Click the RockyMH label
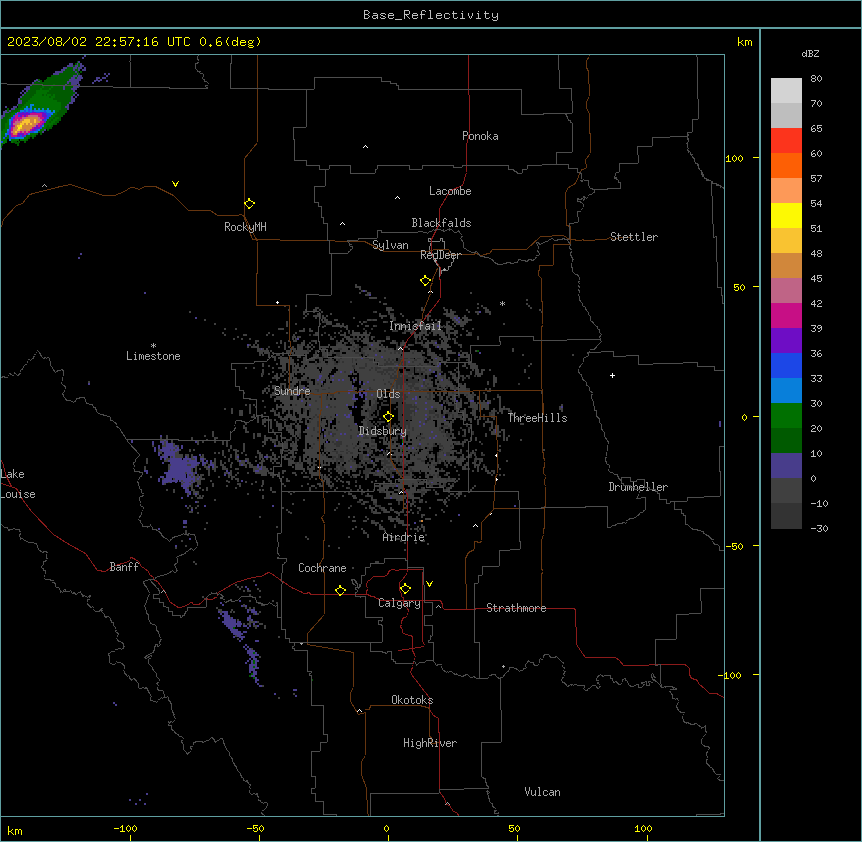The width and height of the screenshot is (862, 842). [245, 227]
